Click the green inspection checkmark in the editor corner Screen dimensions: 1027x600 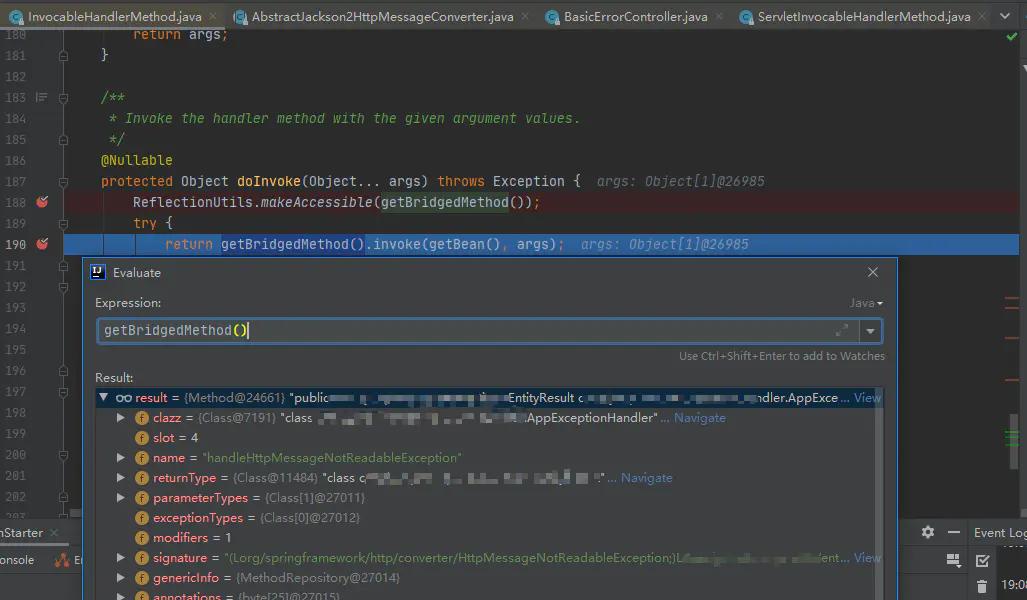pyautogui.click(x=1012, y=37)
